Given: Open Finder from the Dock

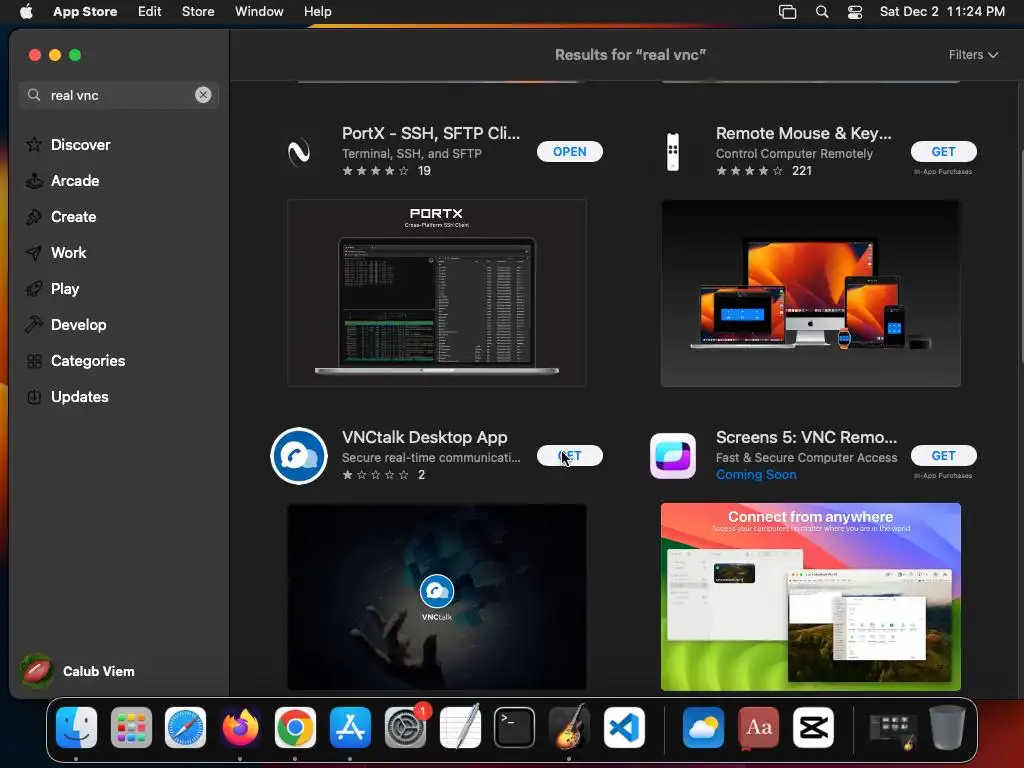Looking at the screenshot, I should pos(76,727).
